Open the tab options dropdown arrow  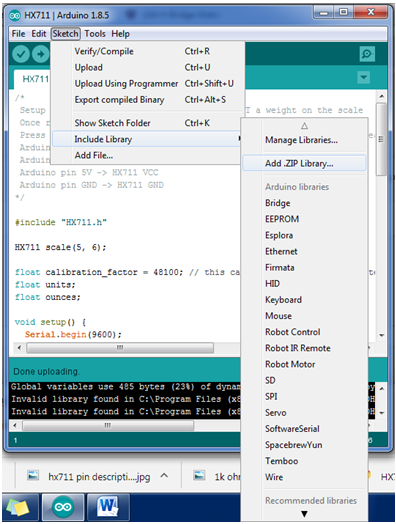[x=363, y=78]
